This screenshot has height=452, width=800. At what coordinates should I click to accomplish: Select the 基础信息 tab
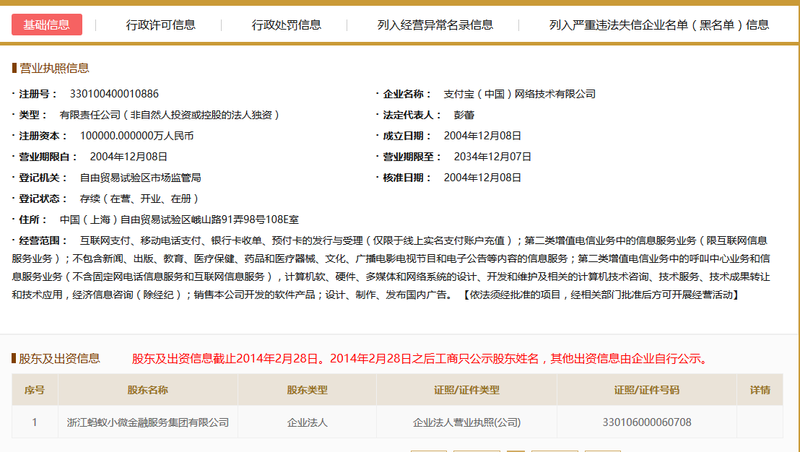point(47,24)
